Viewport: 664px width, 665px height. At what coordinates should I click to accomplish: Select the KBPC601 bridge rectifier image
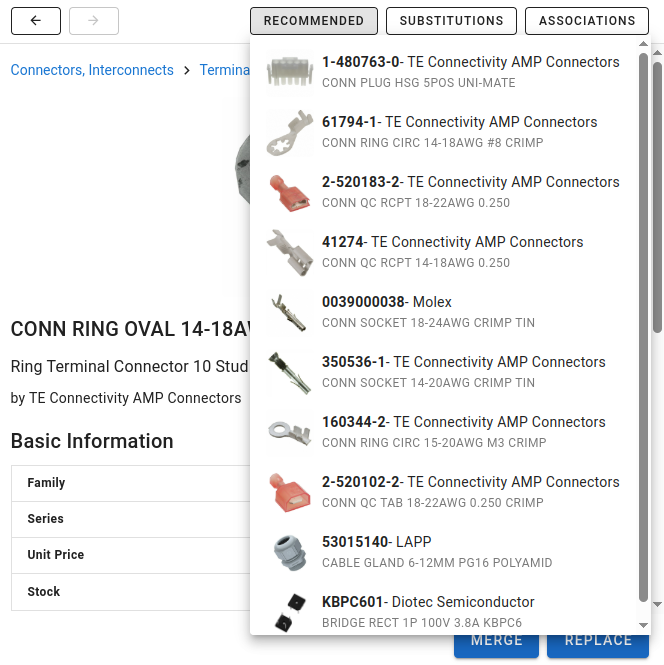point(290,612)
